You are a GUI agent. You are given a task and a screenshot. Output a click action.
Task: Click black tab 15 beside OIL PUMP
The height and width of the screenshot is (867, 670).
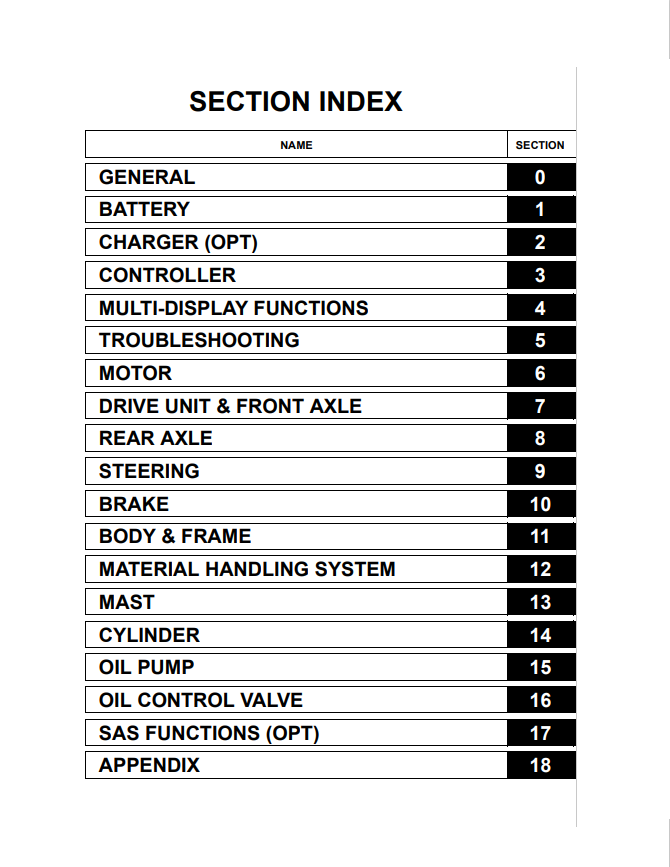(x=540, y=668)
